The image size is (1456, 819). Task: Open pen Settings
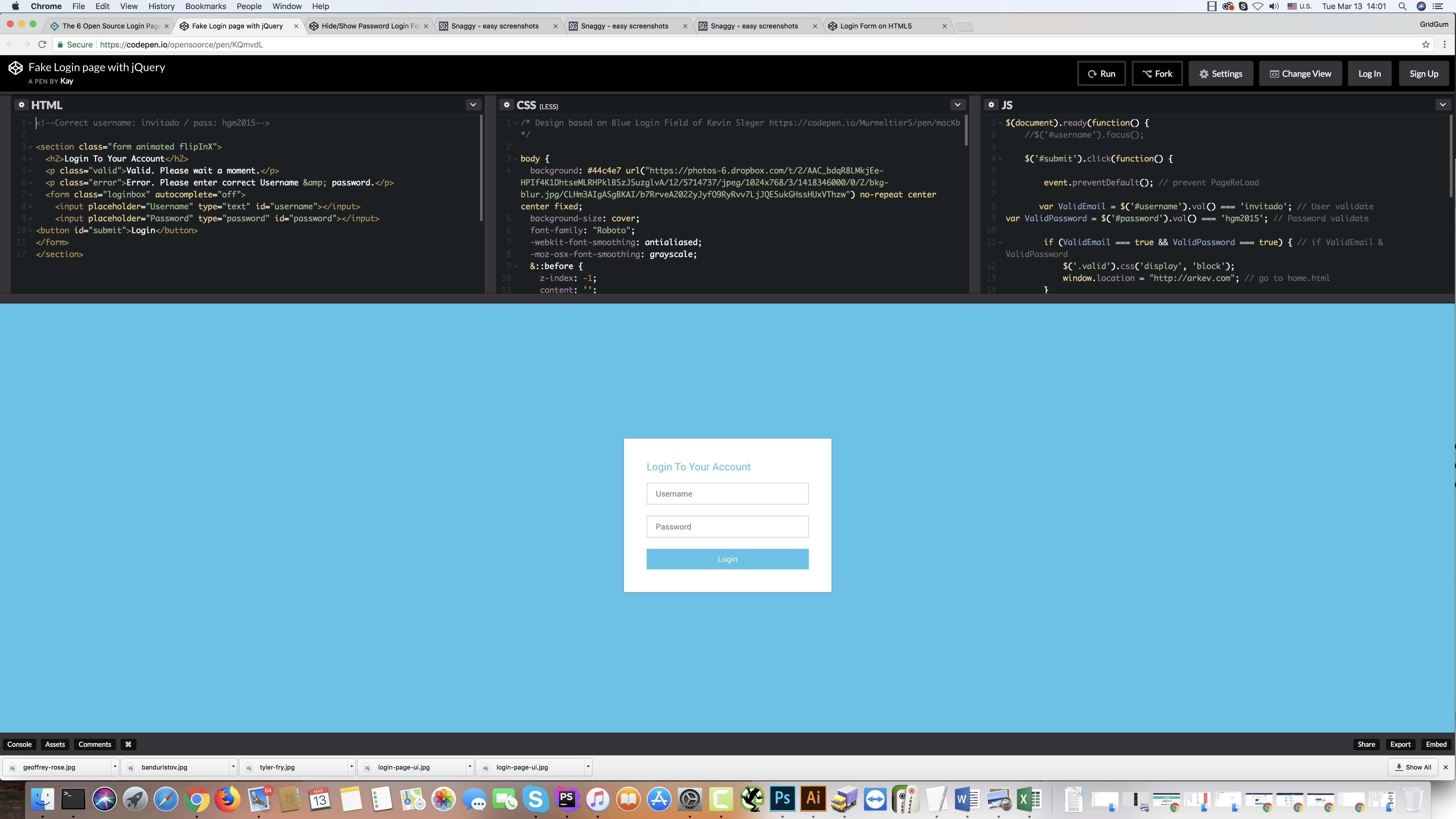pos(1221,73)
